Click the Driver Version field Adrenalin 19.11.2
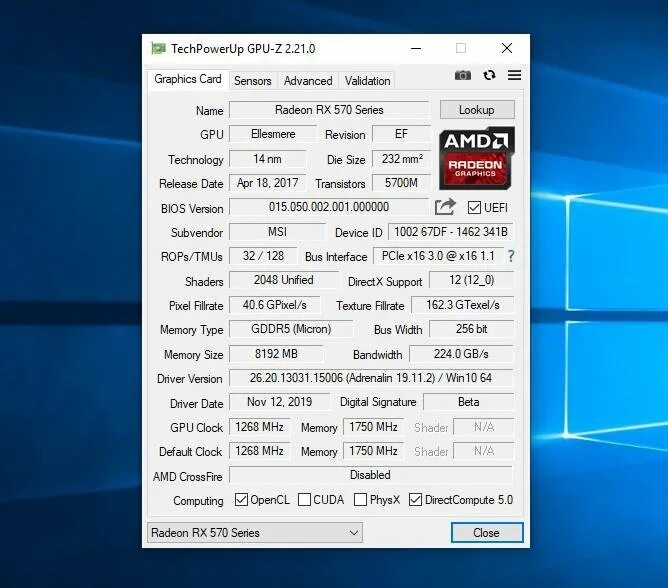The width and height of the screenshot is (668, 588). point(371,378)
